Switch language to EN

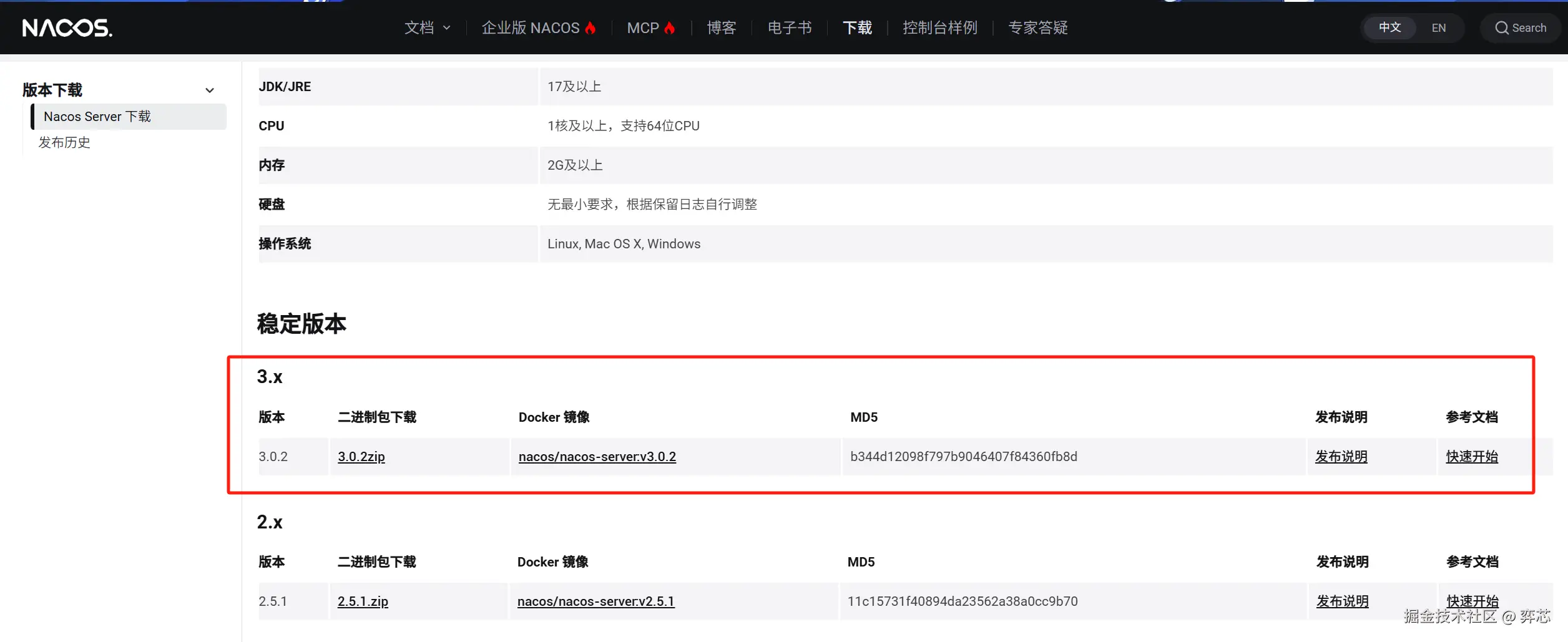pos(1438,28)
